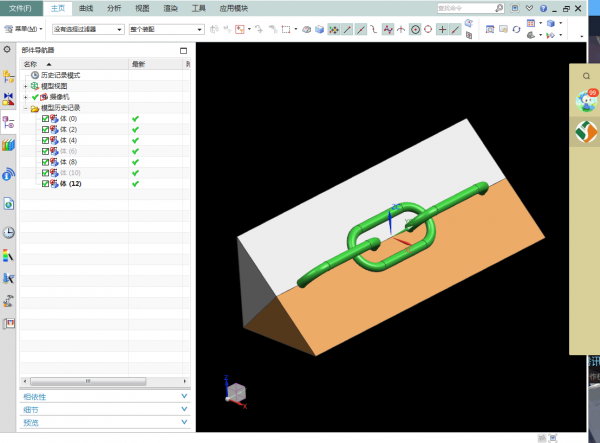
Task: Switch to the 曲线 ribbon tab
Action: 86,8
